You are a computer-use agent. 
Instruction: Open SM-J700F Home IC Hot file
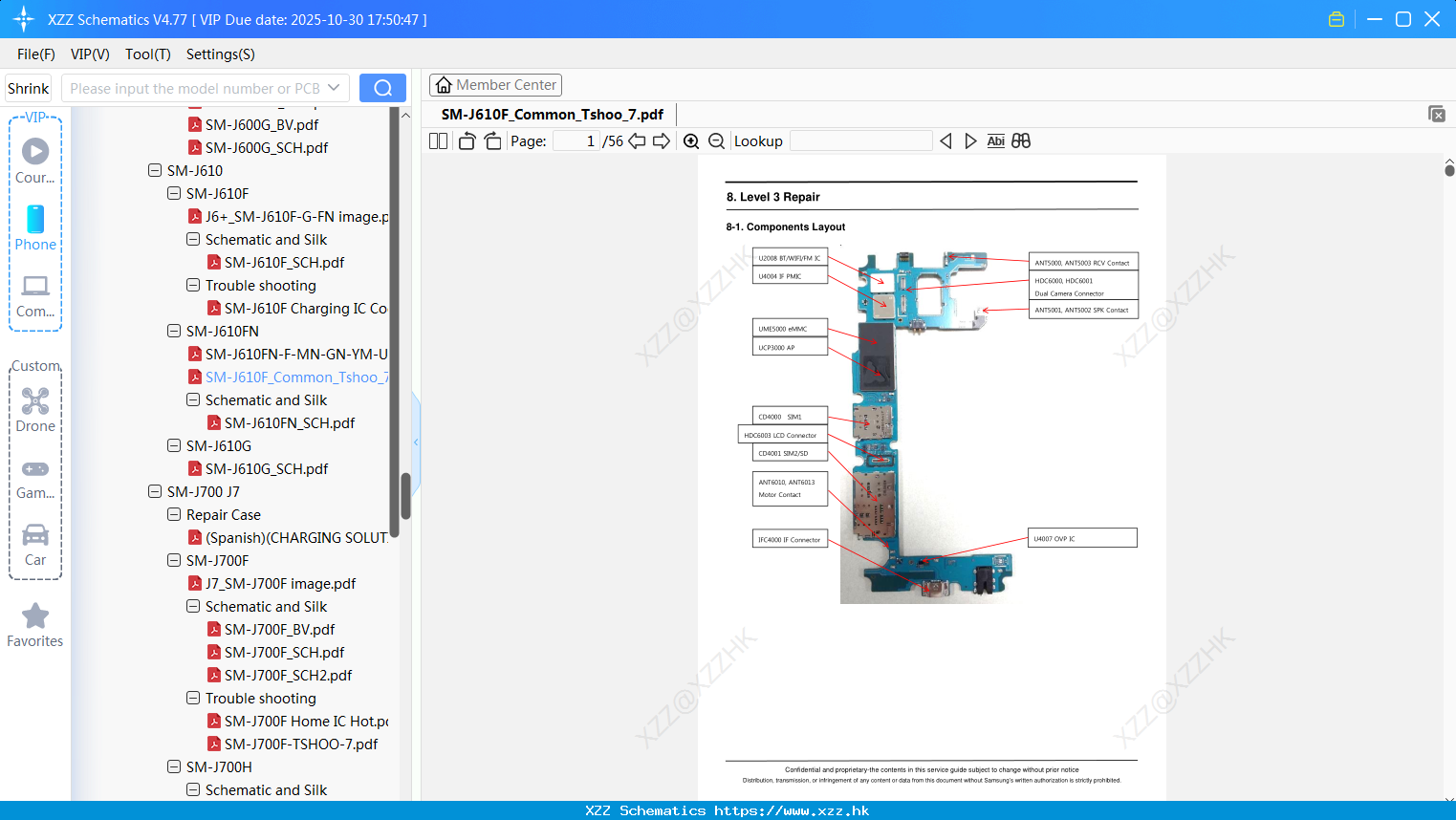297,721
